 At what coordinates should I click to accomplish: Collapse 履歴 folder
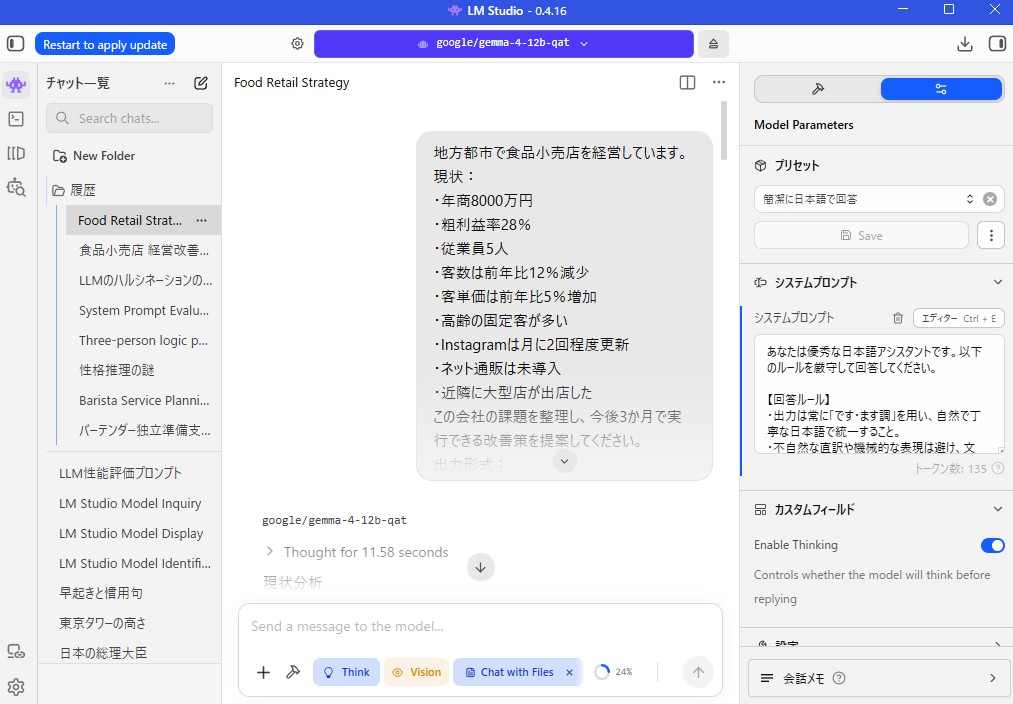coord(74,190)
